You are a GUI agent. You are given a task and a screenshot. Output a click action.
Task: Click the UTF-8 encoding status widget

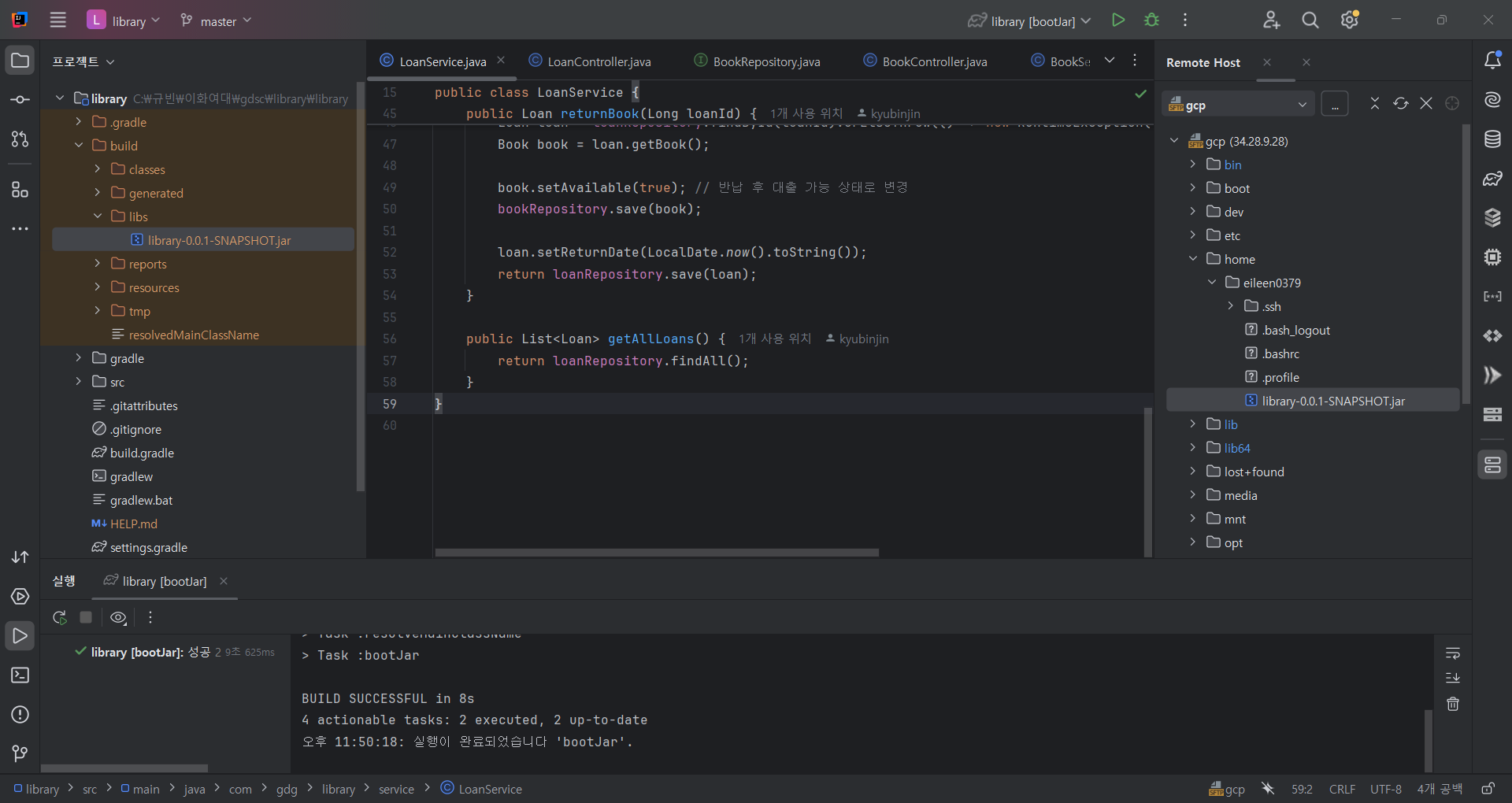click(x=1386, y=789)
